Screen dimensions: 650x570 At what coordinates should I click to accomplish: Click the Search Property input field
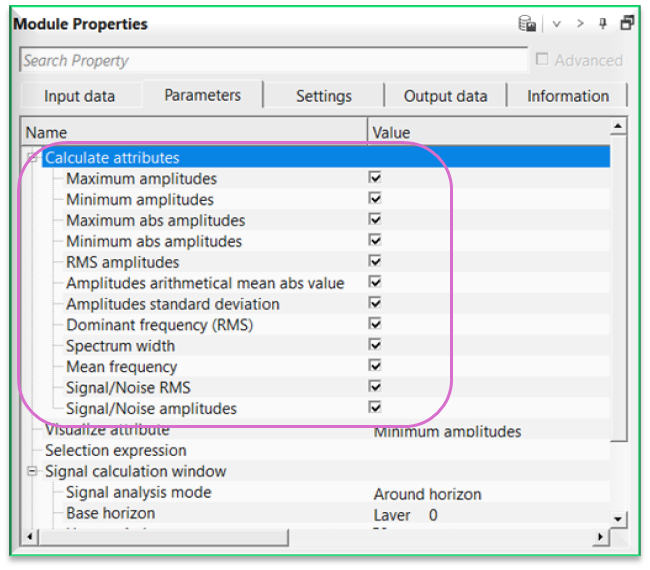pos(274,61)
